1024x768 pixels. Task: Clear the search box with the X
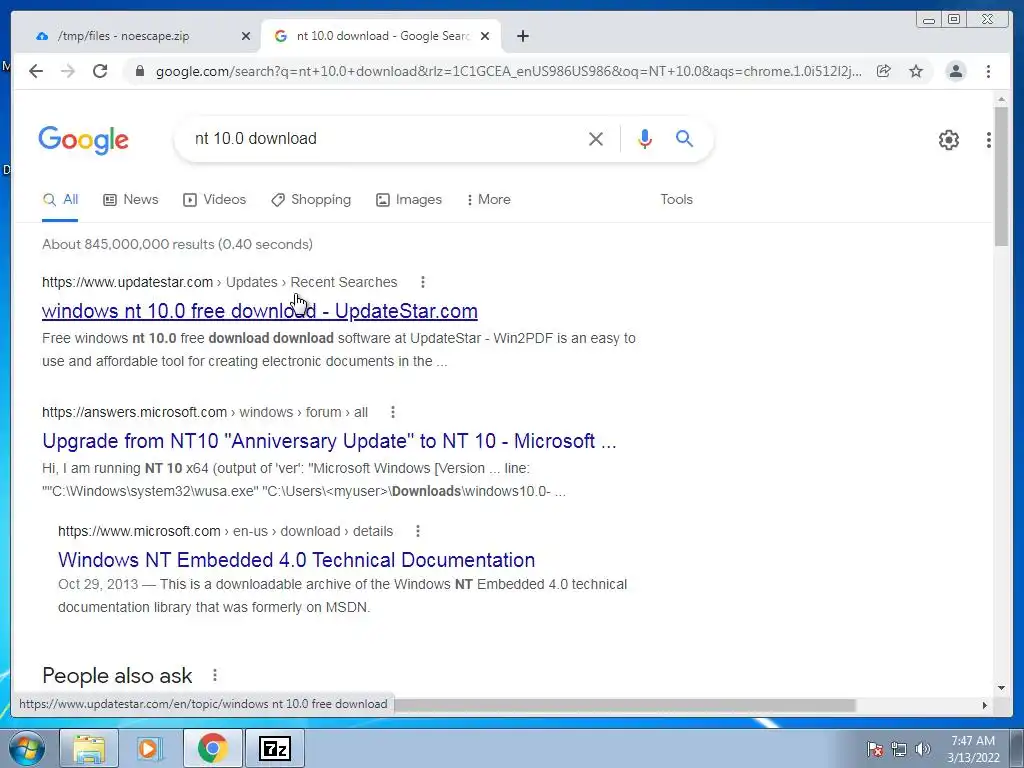596,138
